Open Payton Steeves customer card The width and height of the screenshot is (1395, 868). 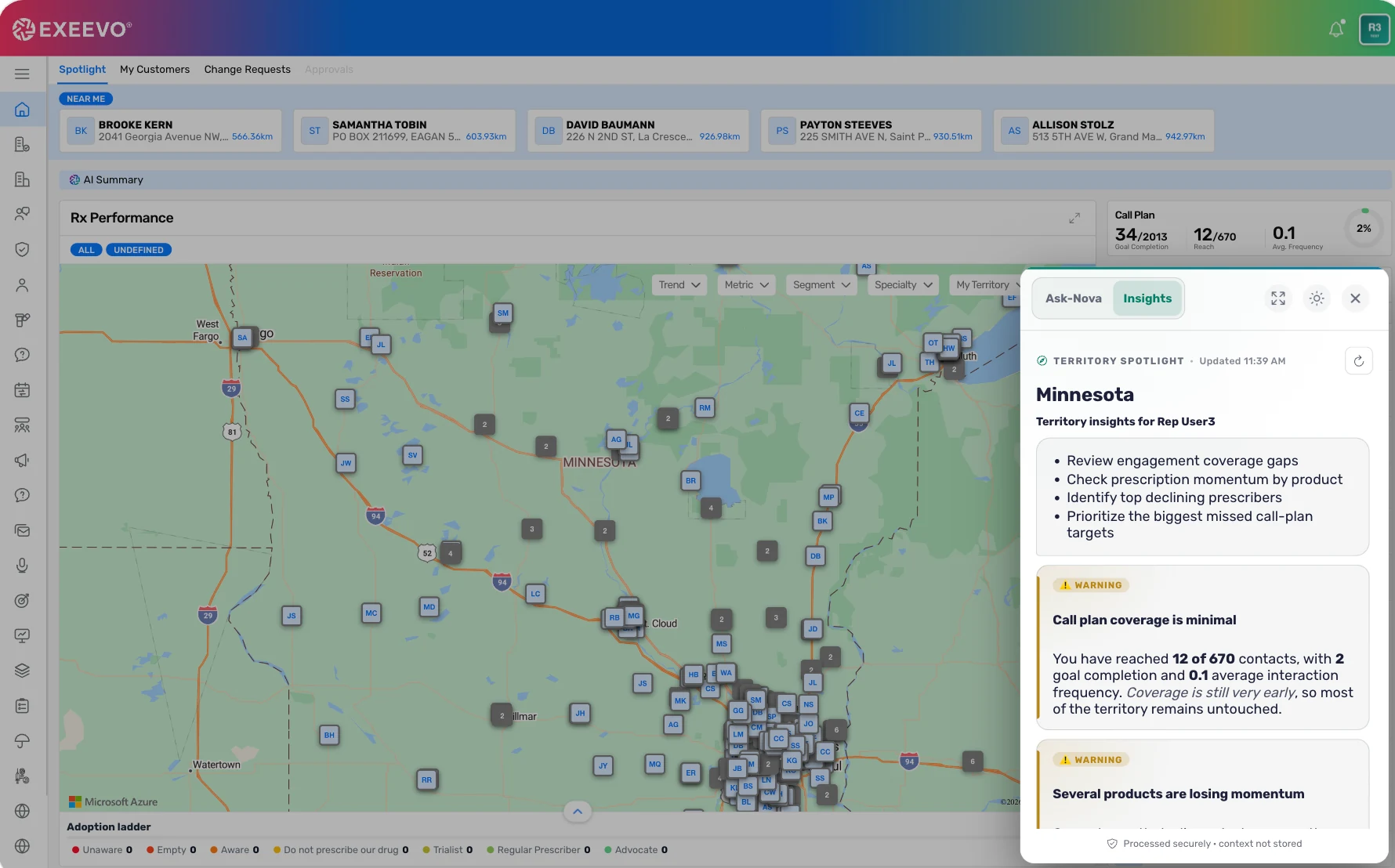[871, 131]
